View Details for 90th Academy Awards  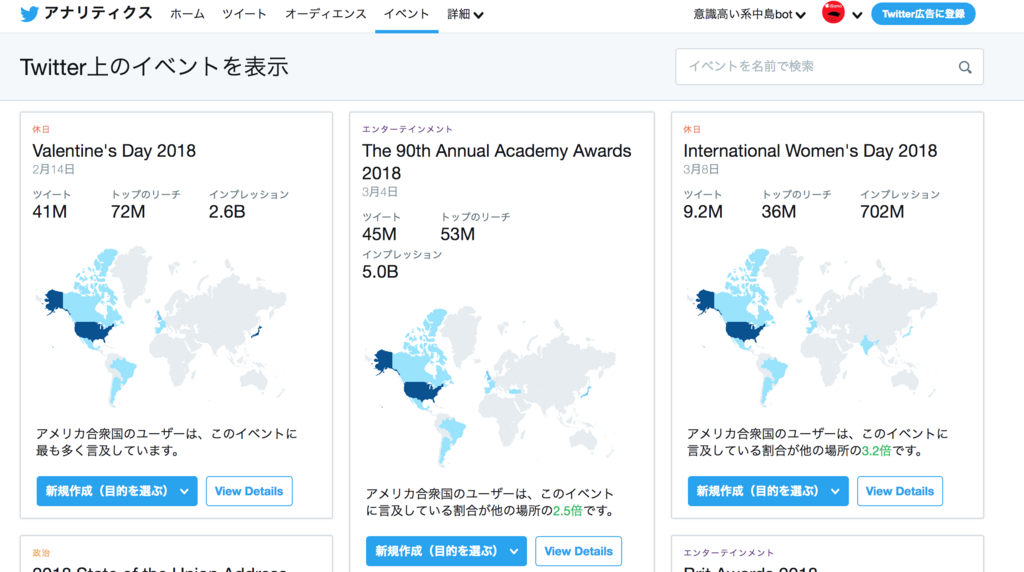click(579, 551)
